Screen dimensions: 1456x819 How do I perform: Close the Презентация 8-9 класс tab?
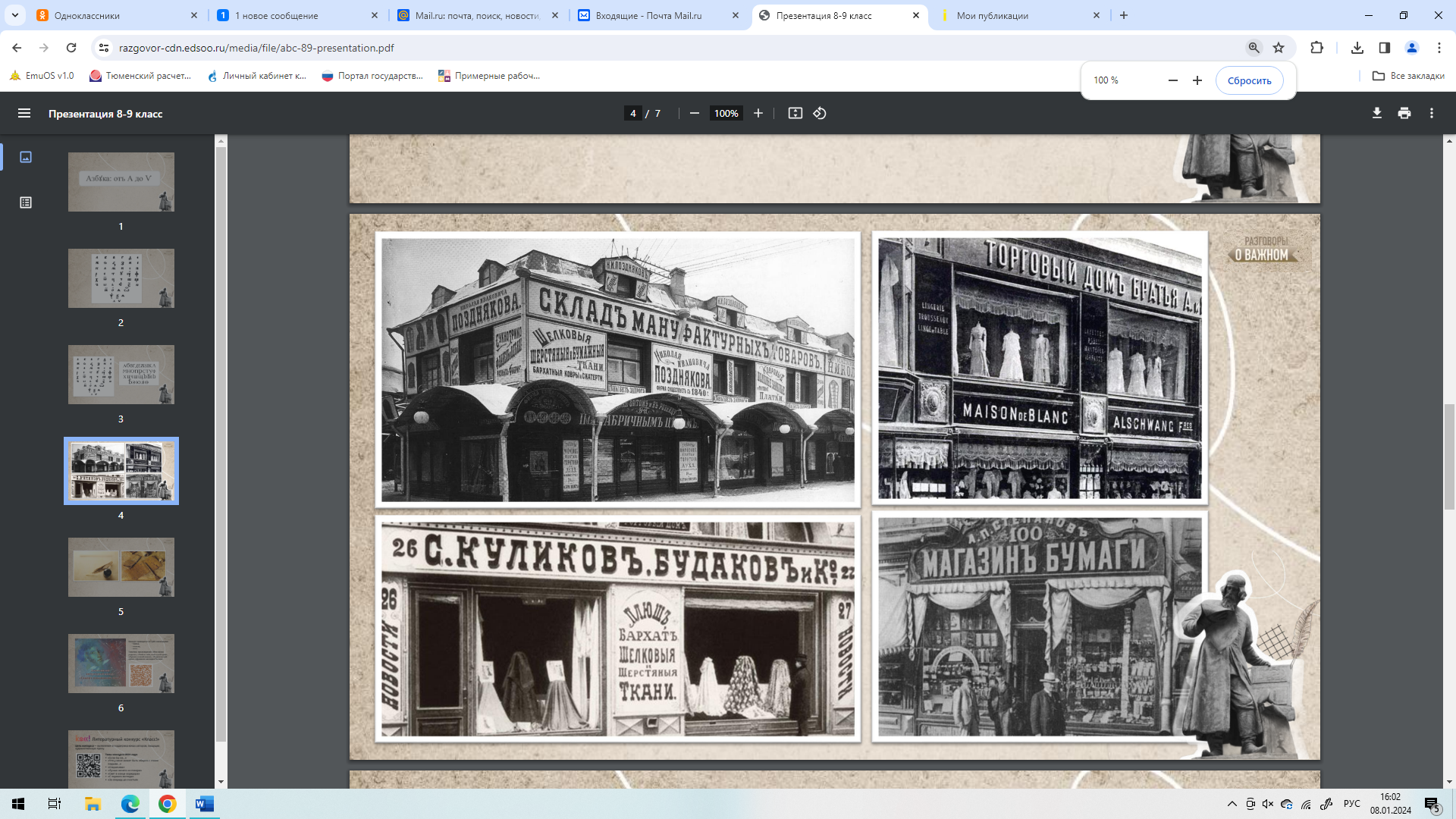pyautogui.click(x=915, y=15)
